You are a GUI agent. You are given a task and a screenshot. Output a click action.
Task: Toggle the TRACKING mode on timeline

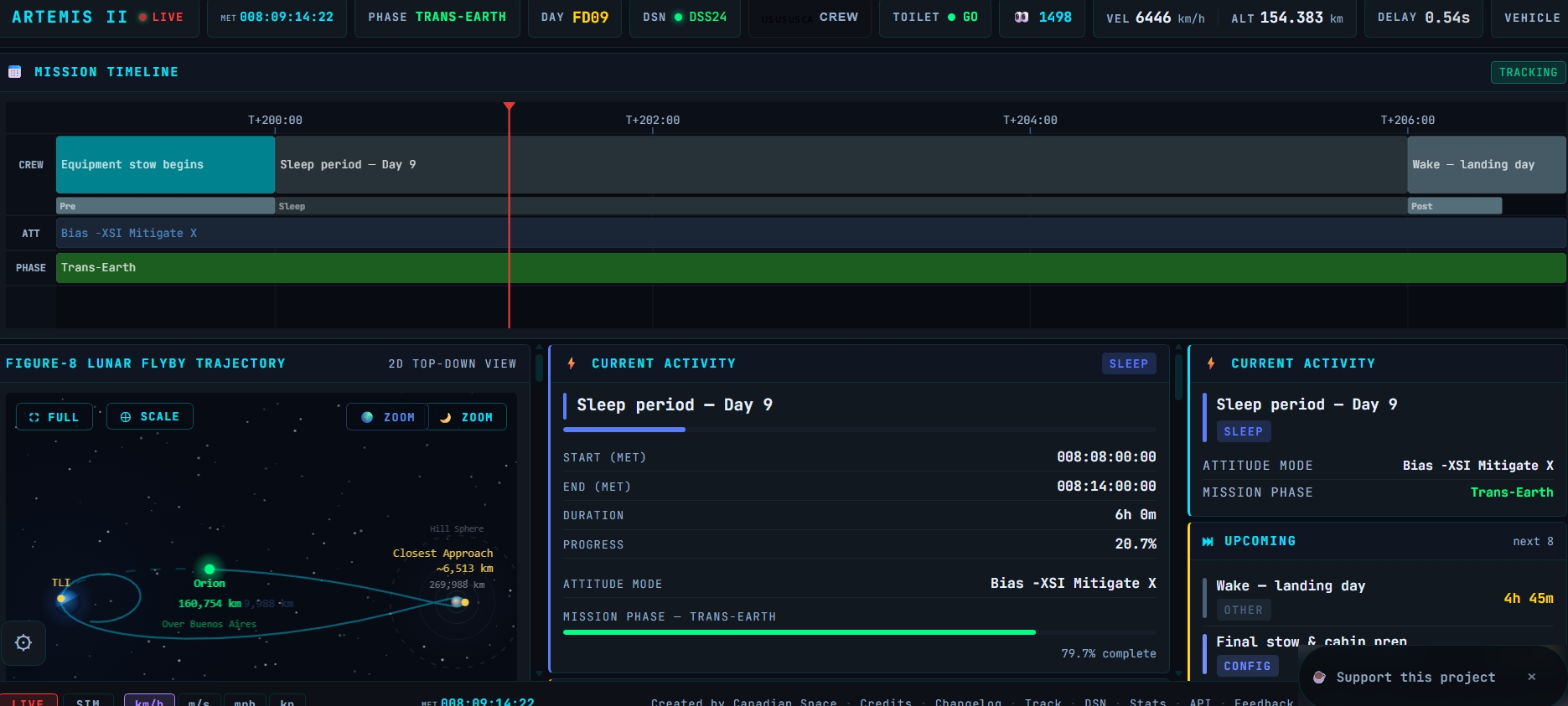click(x=1528, y=72)
